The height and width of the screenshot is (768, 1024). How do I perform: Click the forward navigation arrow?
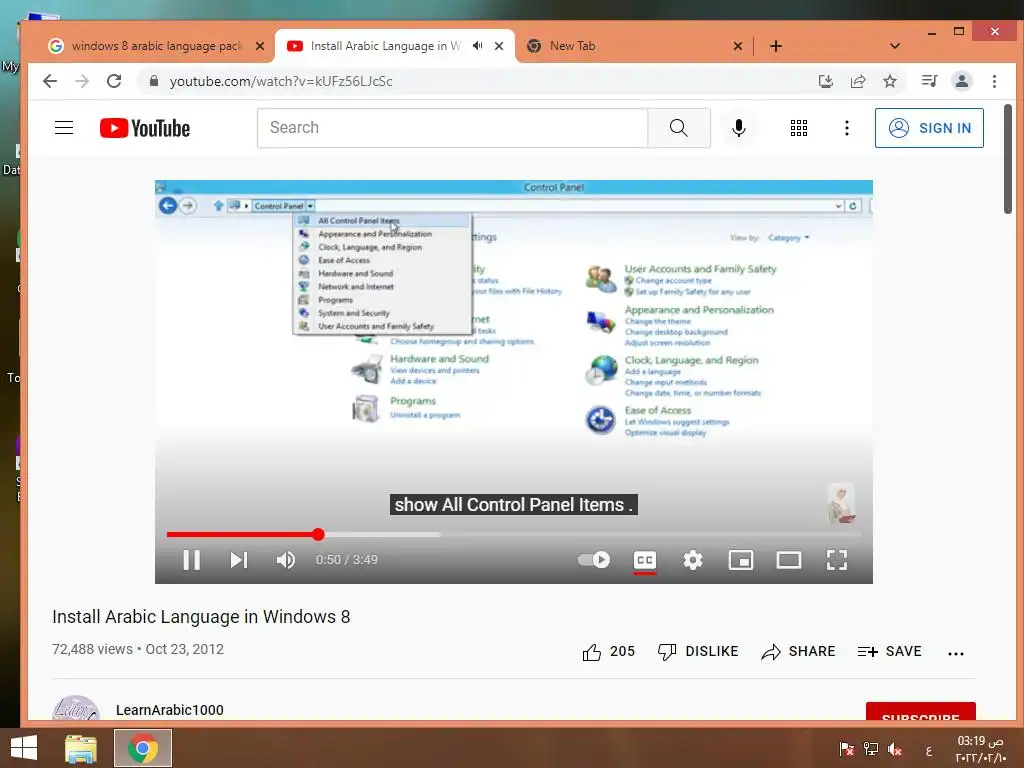pyautogui.click(x=82, y=81)
